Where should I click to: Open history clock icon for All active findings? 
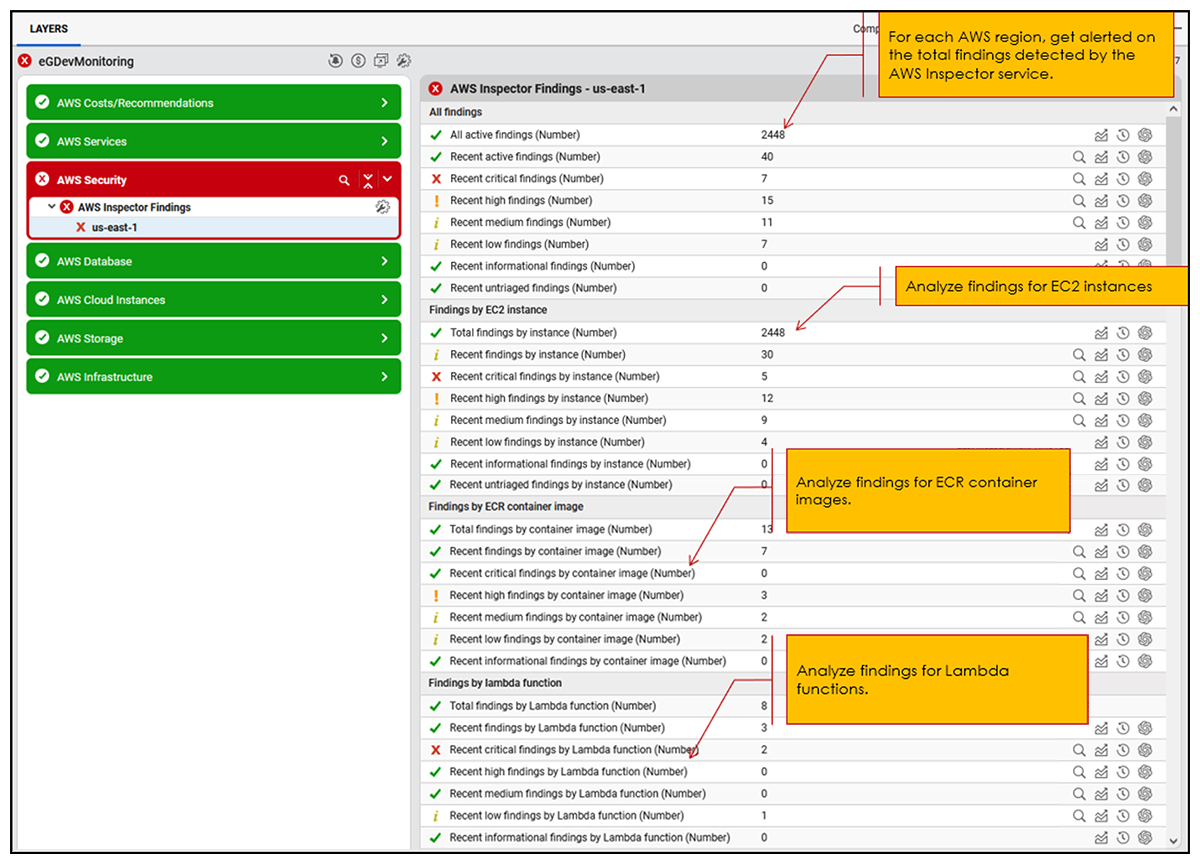pyautogui.click(x=1123, y=135)
